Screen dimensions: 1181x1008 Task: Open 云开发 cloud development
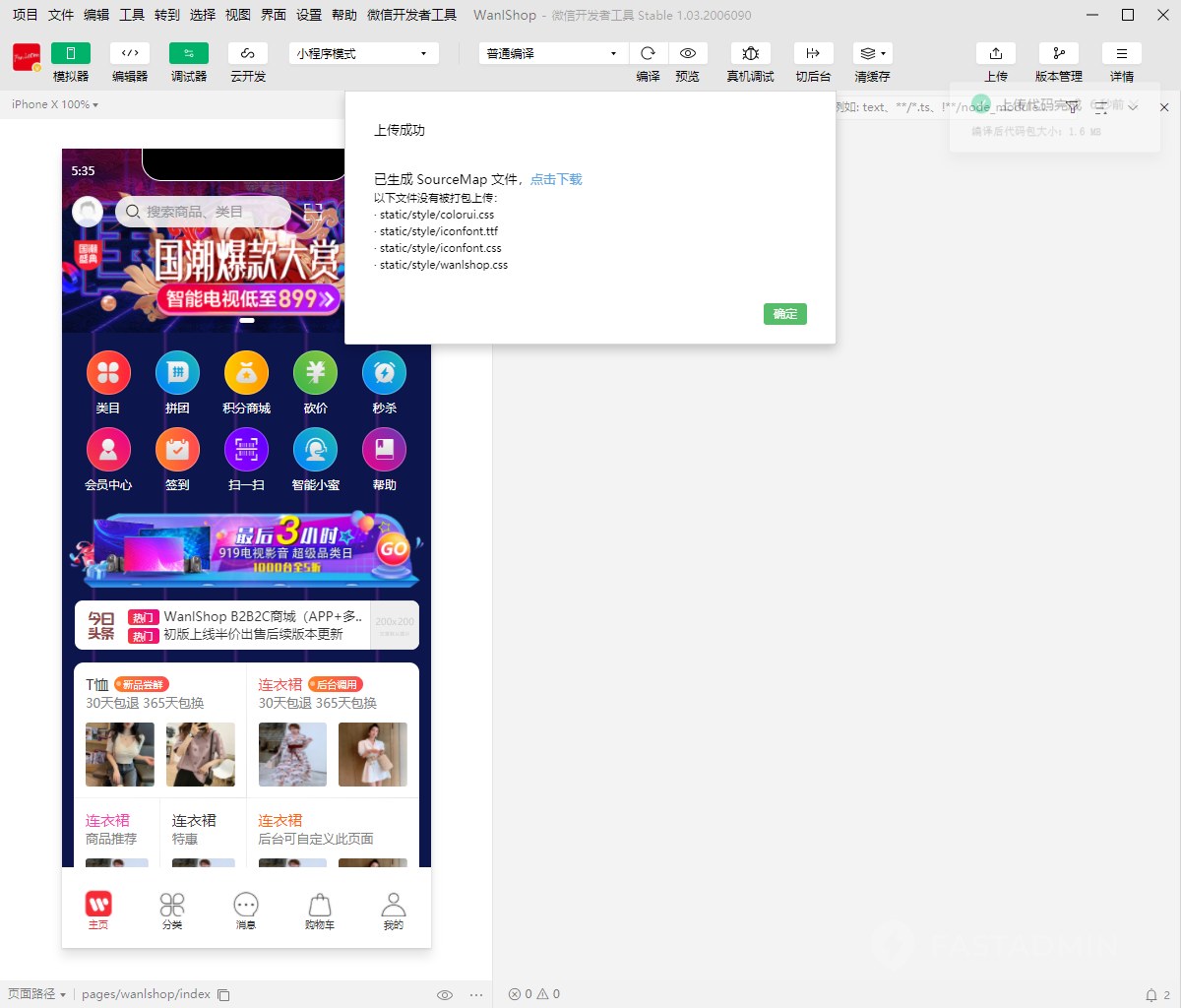coord(248,53)
